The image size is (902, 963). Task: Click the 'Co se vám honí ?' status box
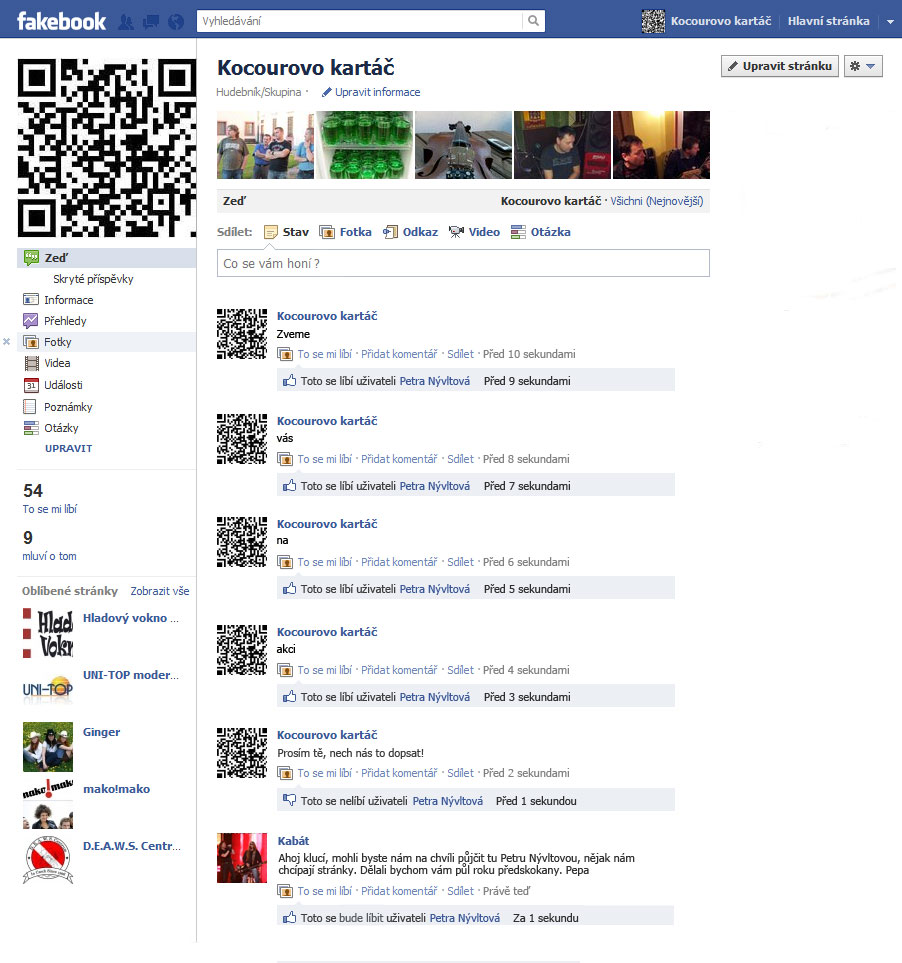click(x=463, y=263)
